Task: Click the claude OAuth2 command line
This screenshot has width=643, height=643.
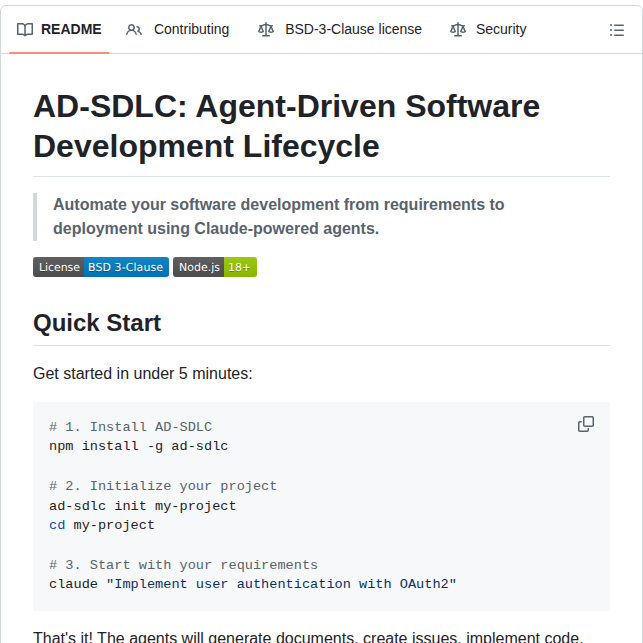Action: pos(253,584)
